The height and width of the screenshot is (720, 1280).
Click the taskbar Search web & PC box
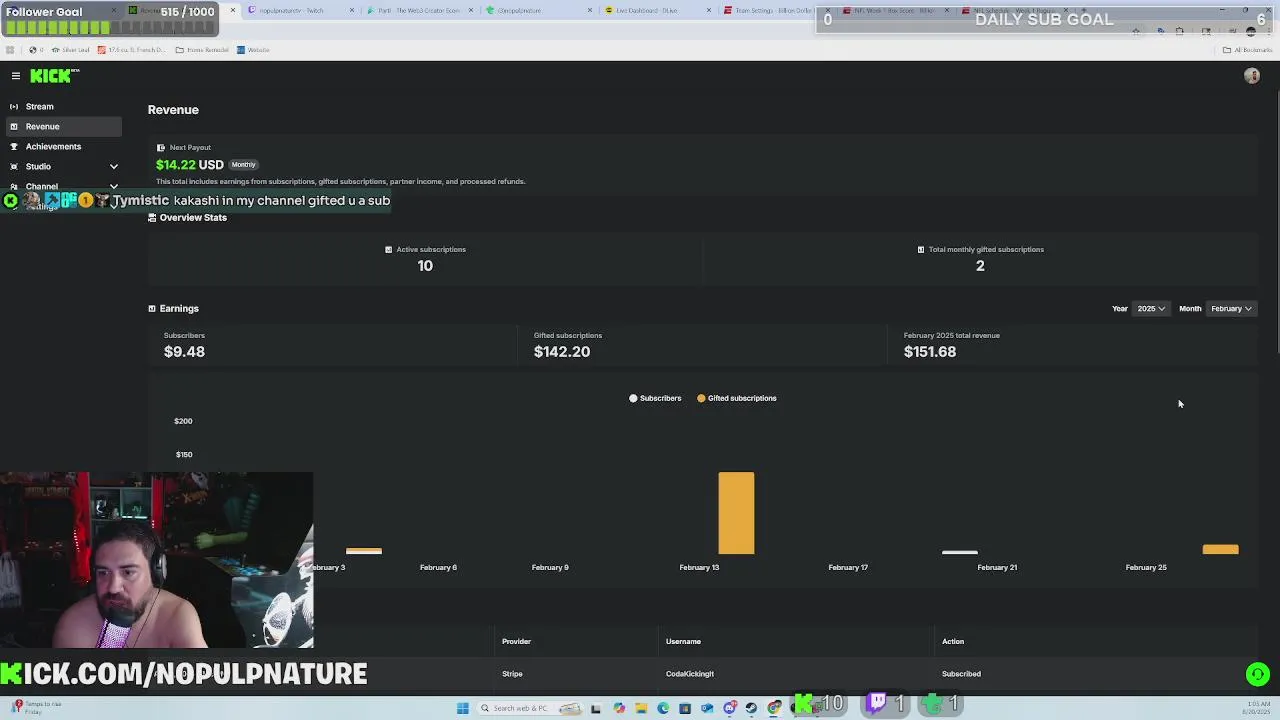pos(530,708)
